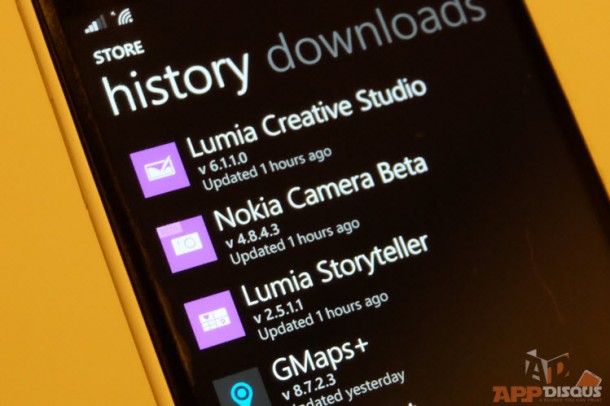Select version v 4.8.4.3 text
Image resolution: width=610 pixels, height=406 pixels.
(x=252, y=236)
